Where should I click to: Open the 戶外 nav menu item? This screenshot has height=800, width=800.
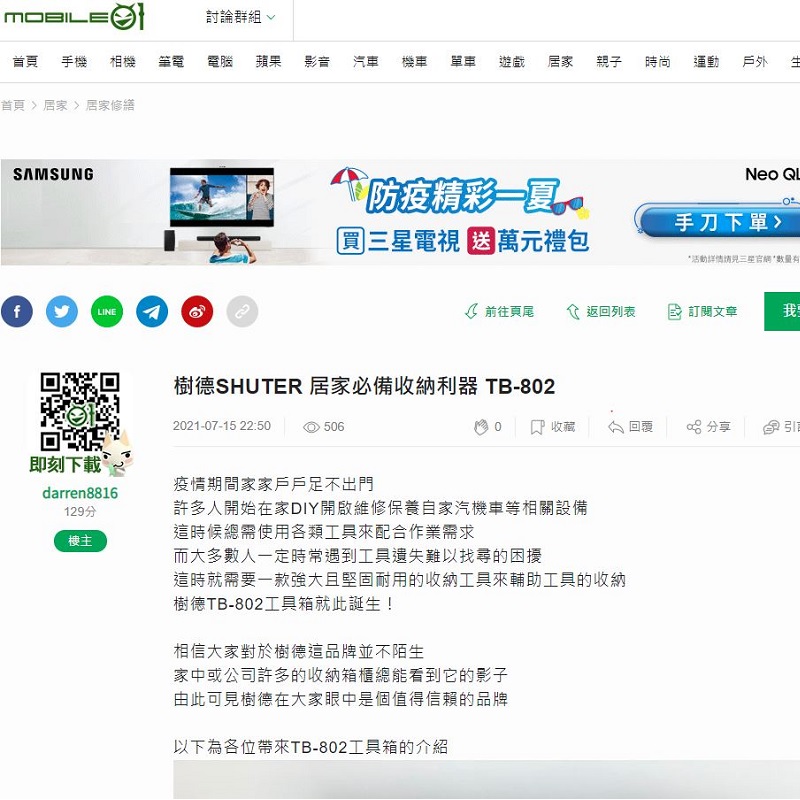click(755, 62)
